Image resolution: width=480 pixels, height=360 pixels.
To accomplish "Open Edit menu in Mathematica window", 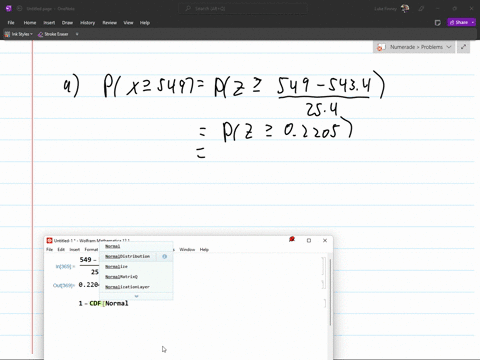I will tap(61, 249).
